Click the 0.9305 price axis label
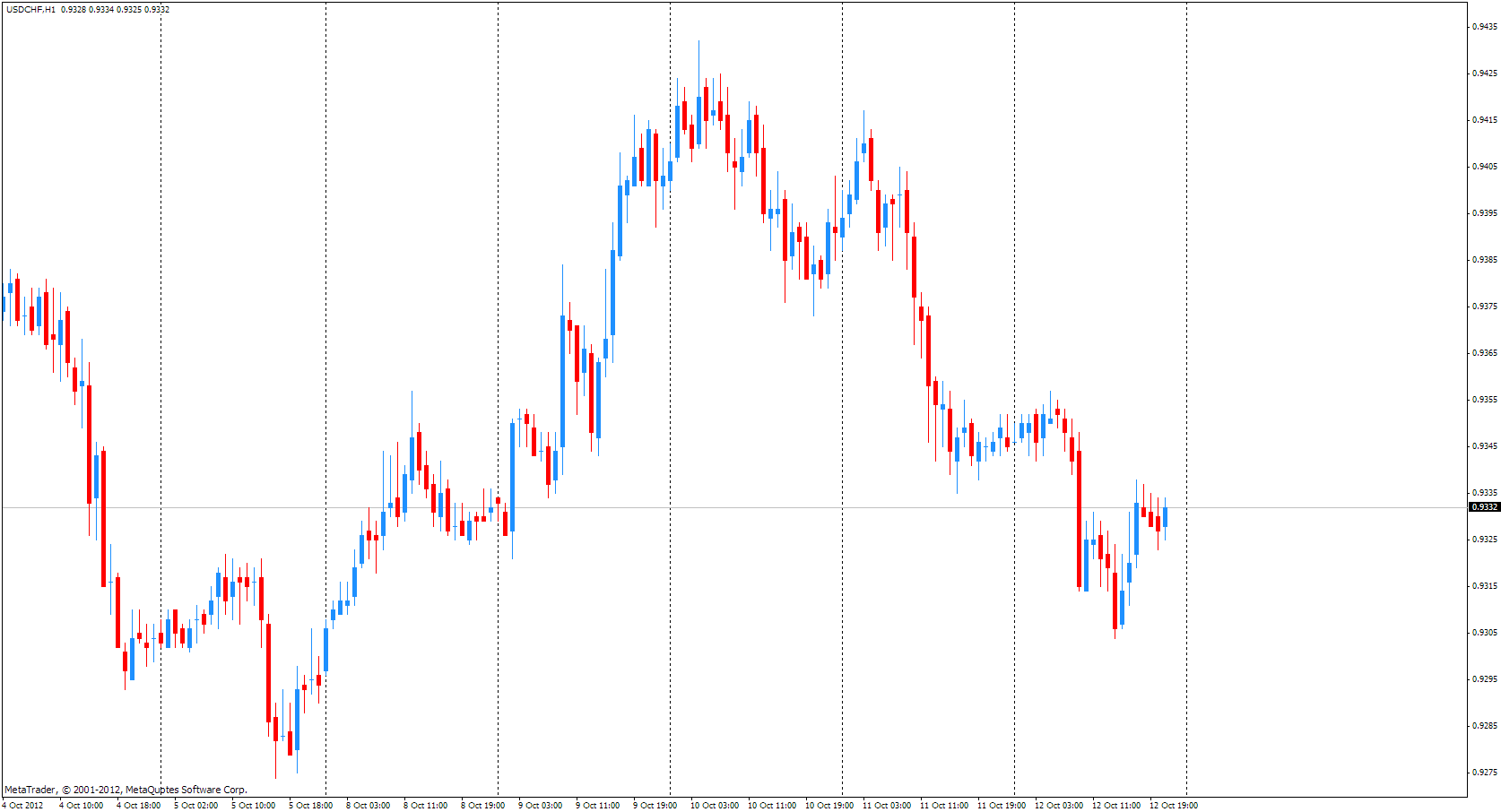 [x=1486, y=633]
